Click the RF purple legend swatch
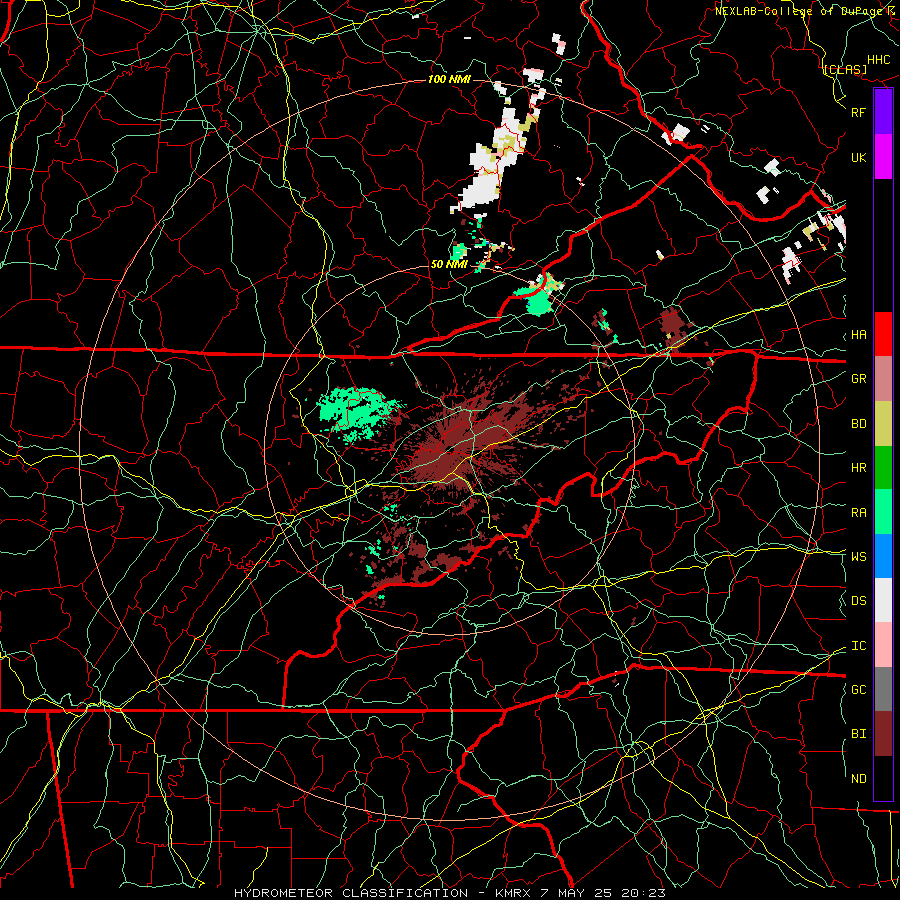The image size is (900, 900). [x=883, y=112]
